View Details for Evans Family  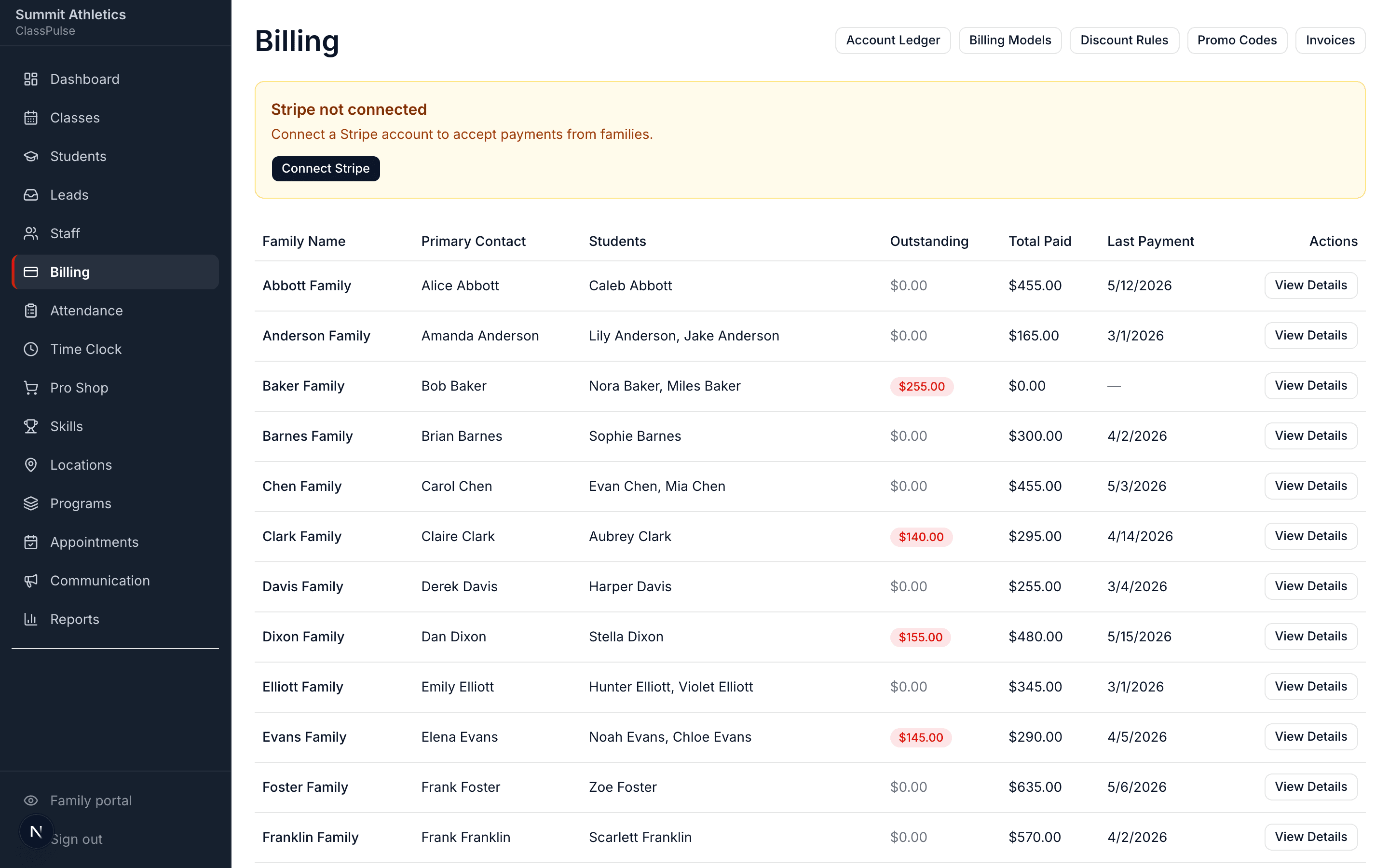click(x=1310, y=736)
